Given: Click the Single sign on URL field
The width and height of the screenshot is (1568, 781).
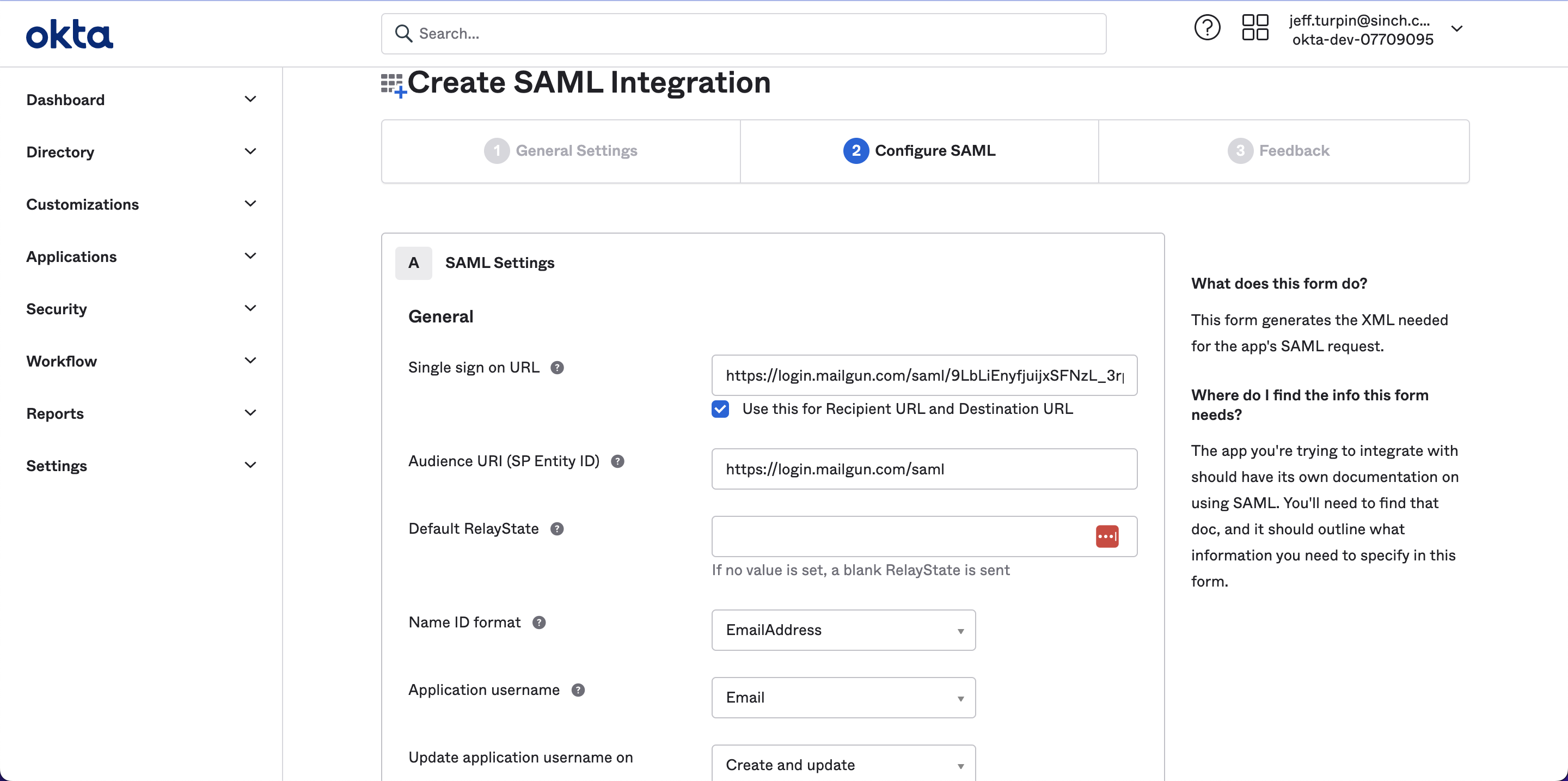Looking at the screenshot, I should click(x=924, y=376).
